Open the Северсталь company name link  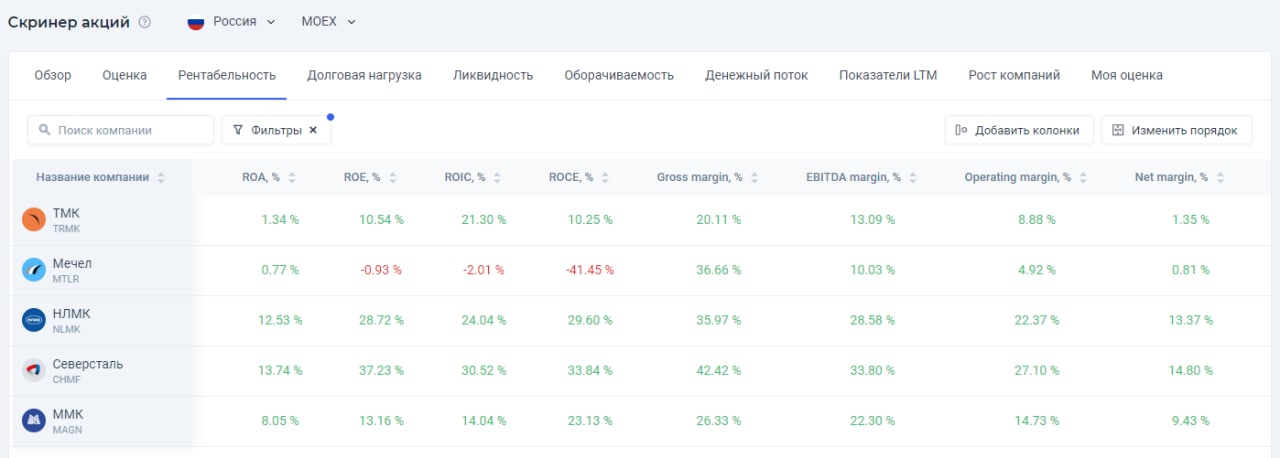[88, 364]
